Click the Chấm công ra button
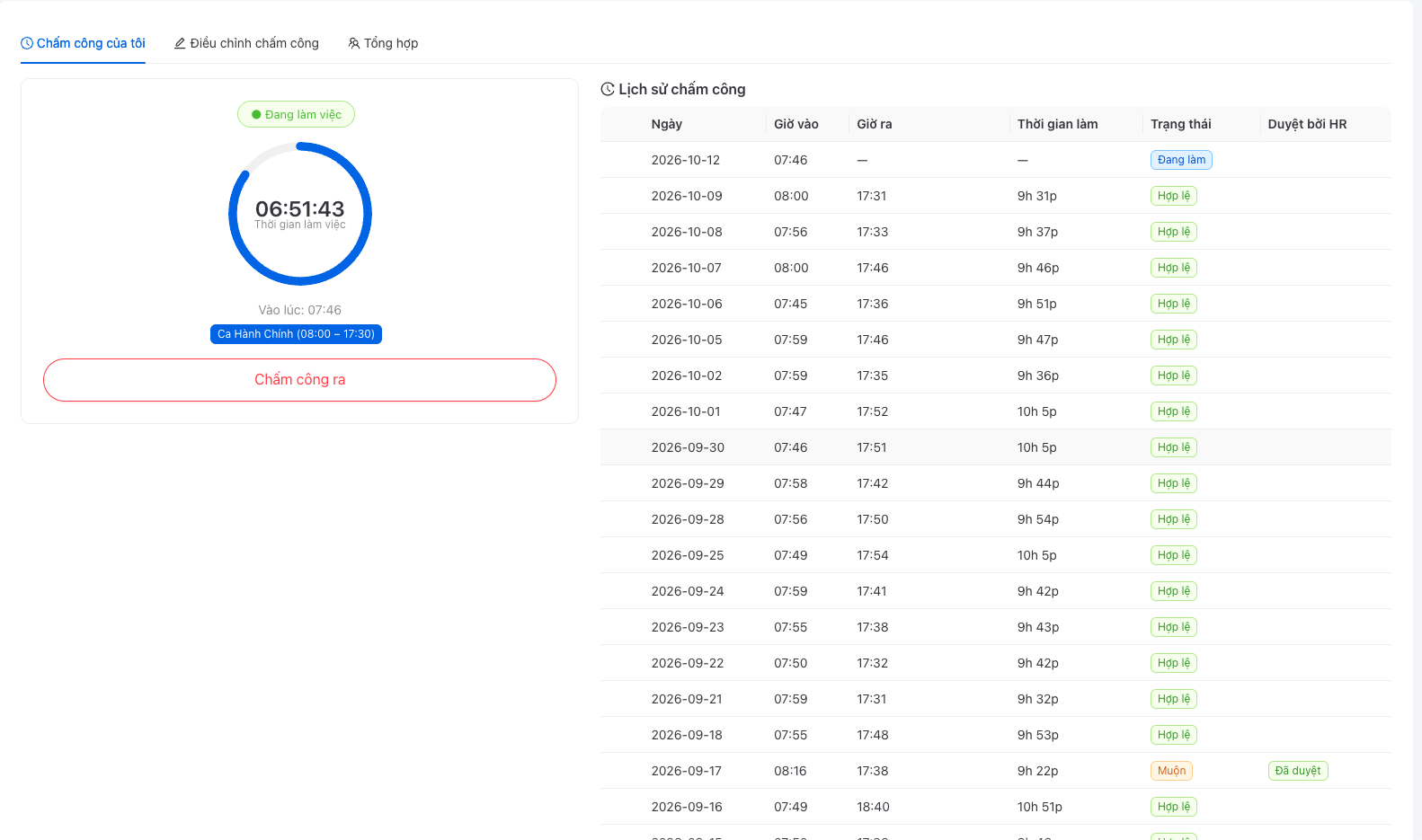This screenshot has height=840, width=1422. pos(299,380)
